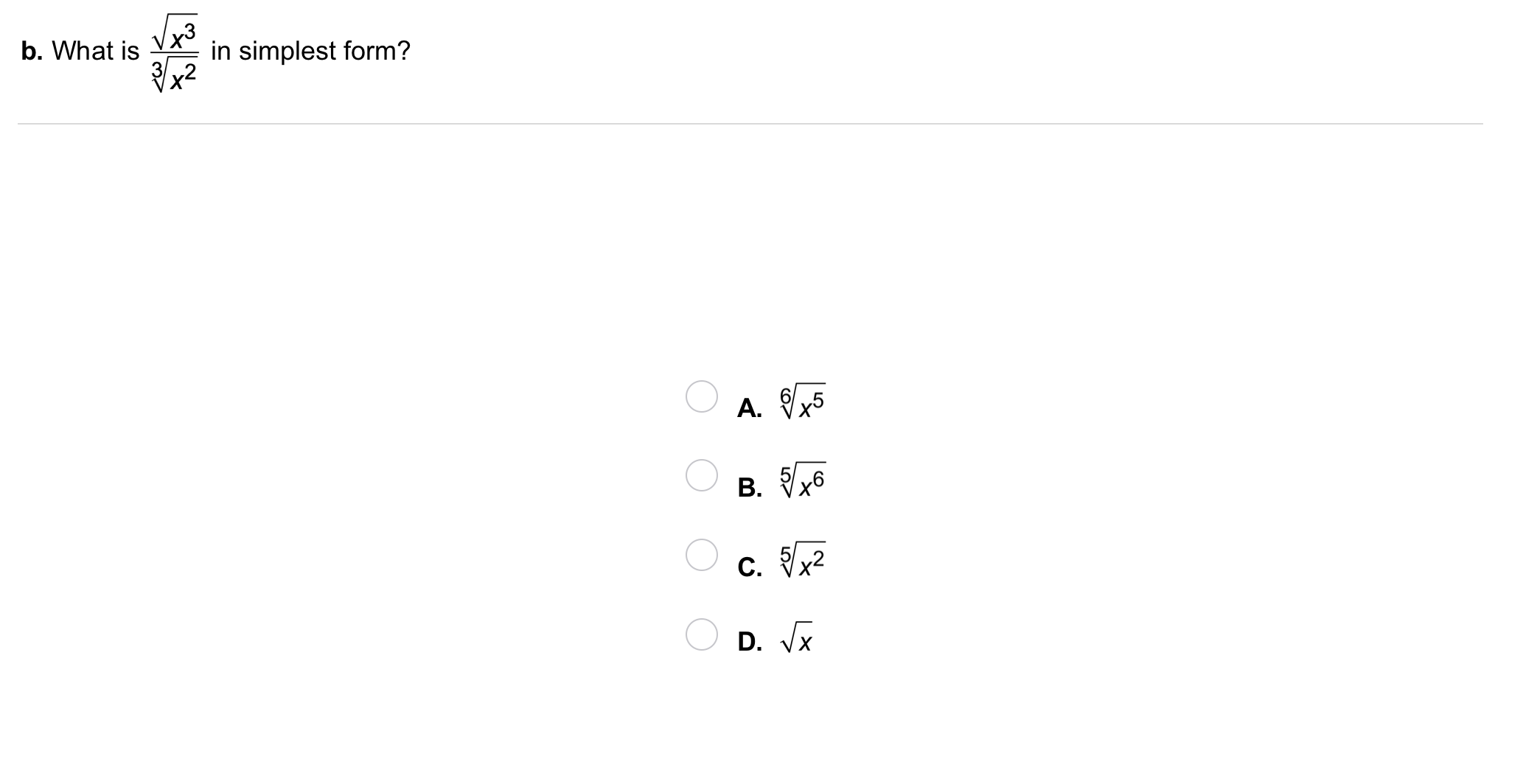This screenshot has width=1523, height=784.
Task: Click the bold "D." answer label
Action: (x=750, y=642)
